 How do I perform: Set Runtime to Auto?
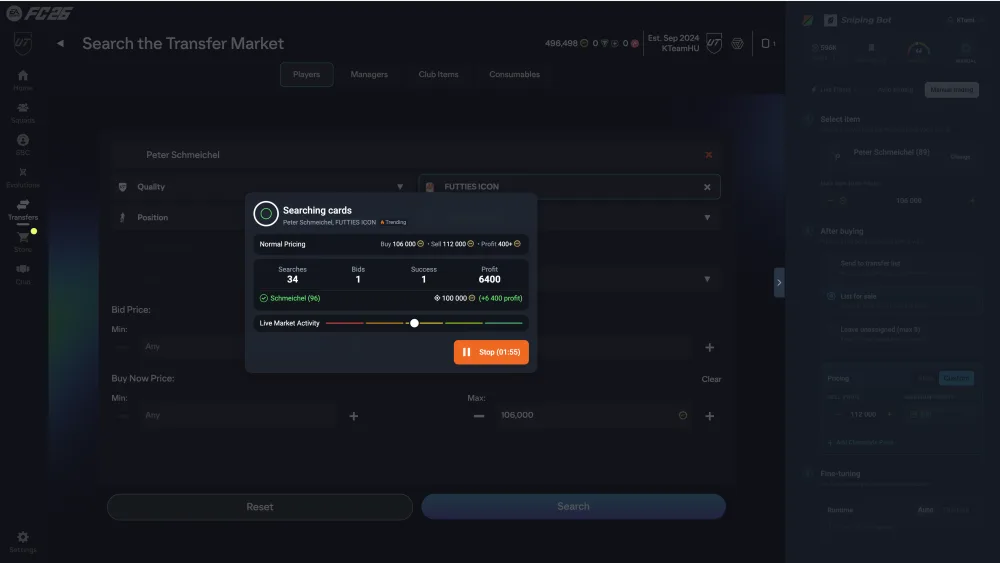coord(925,509)
